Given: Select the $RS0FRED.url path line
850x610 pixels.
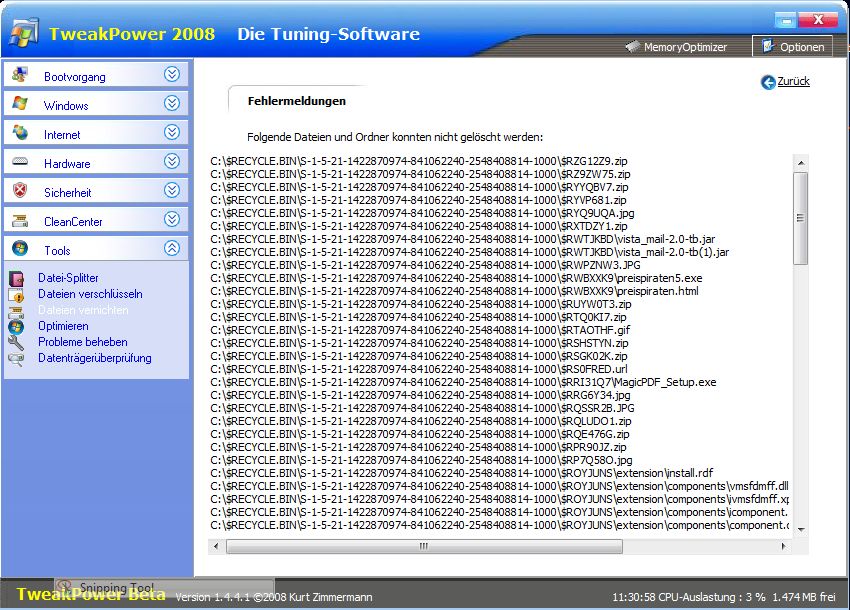Looking at the screenshot, I should pyautogui.click(x=419, y=369).
